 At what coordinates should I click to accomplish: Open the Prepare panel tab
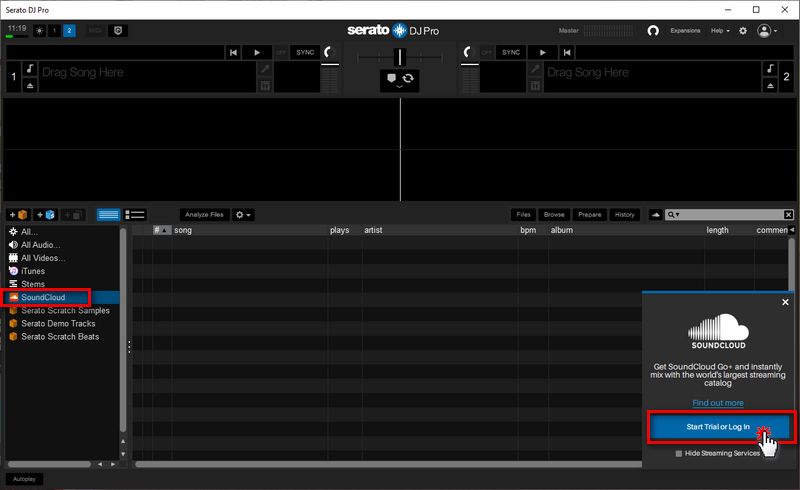pyautogui.click(x=589, y=215)
